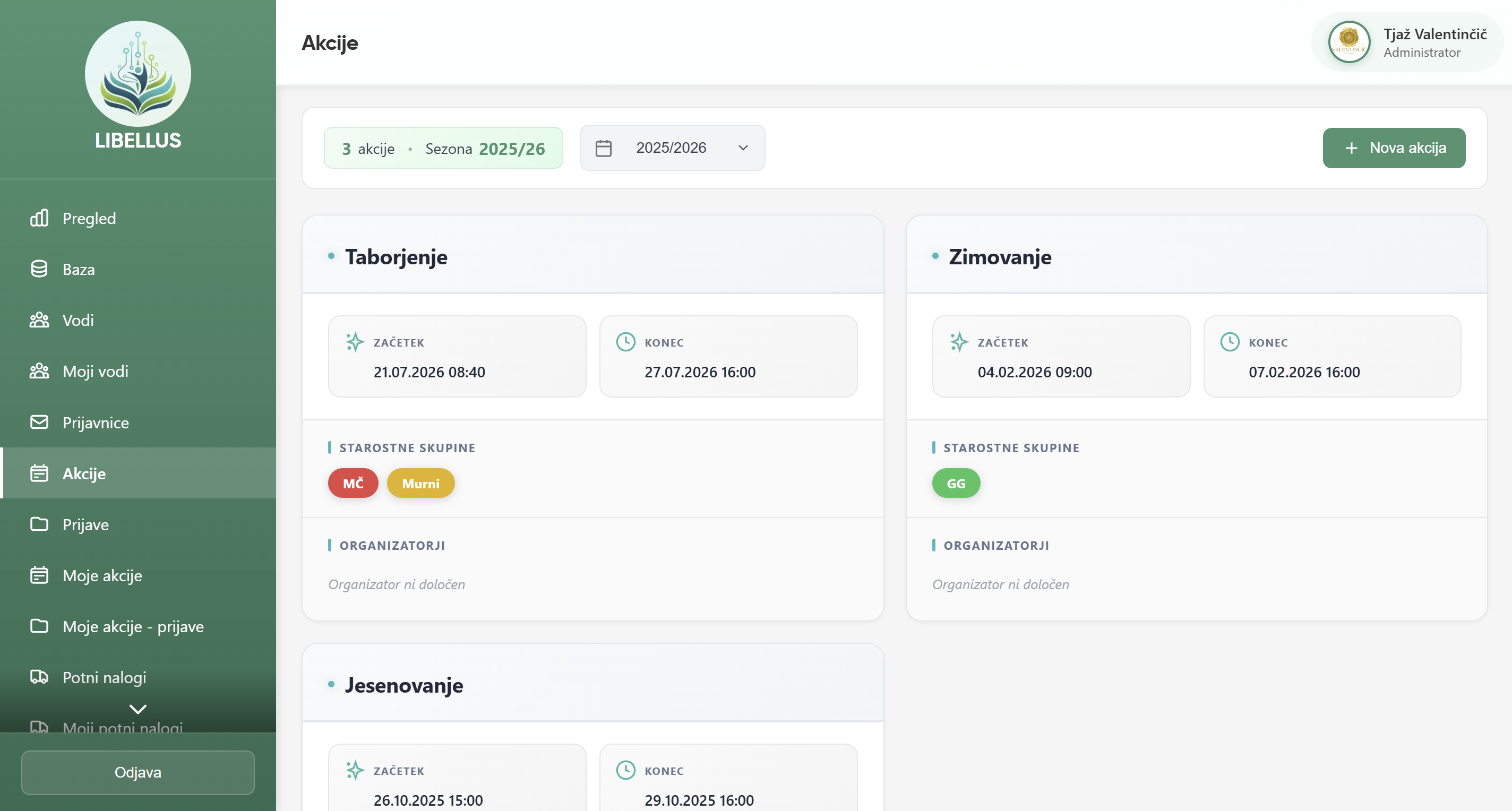This screenshot has width=1512, height=811.
Task: Open the 2025/2026 season dropdown
Action: pyautogui.click(x=673, y=148)
